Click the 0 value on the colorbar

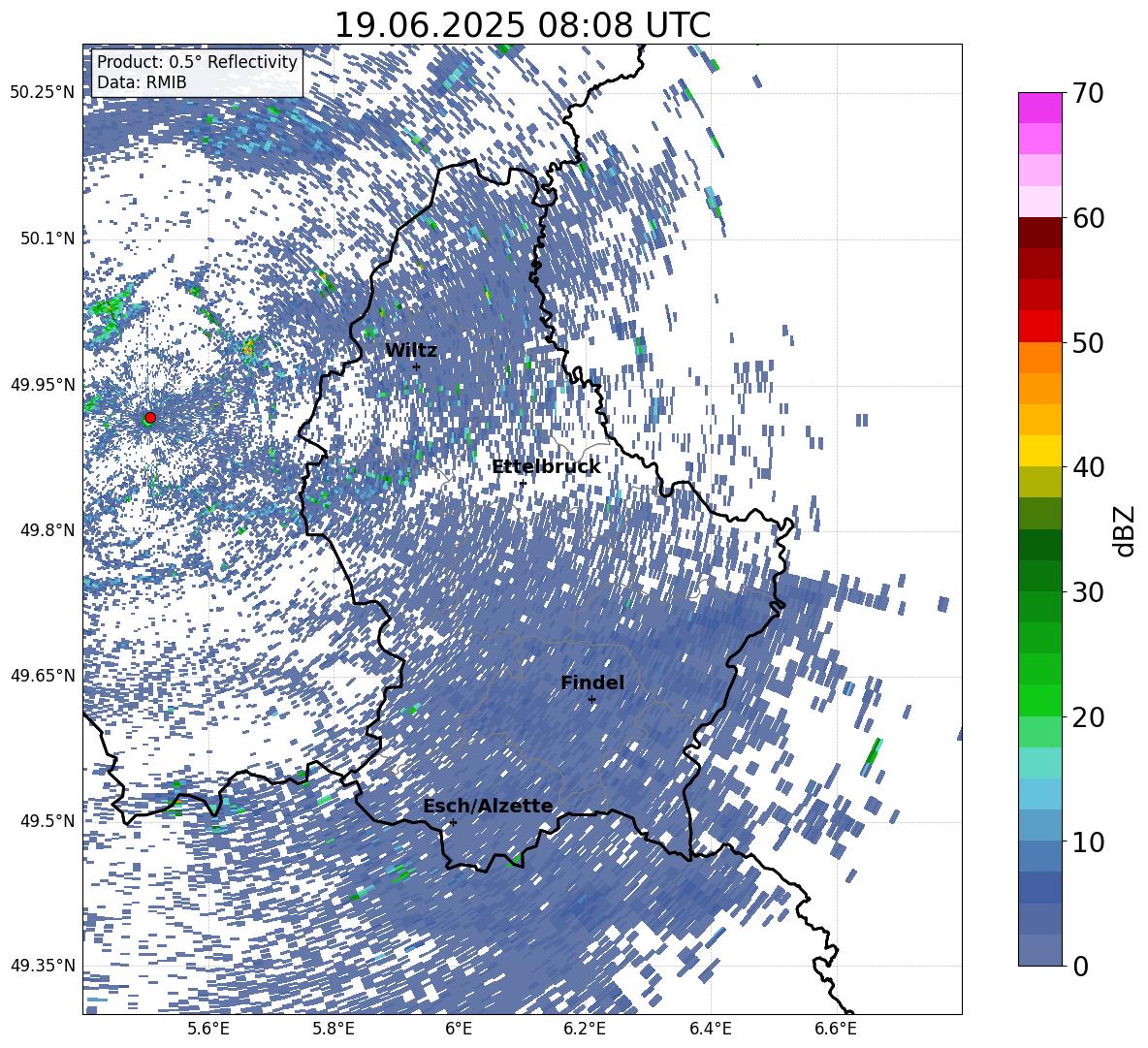click(x=1081, y=967)
